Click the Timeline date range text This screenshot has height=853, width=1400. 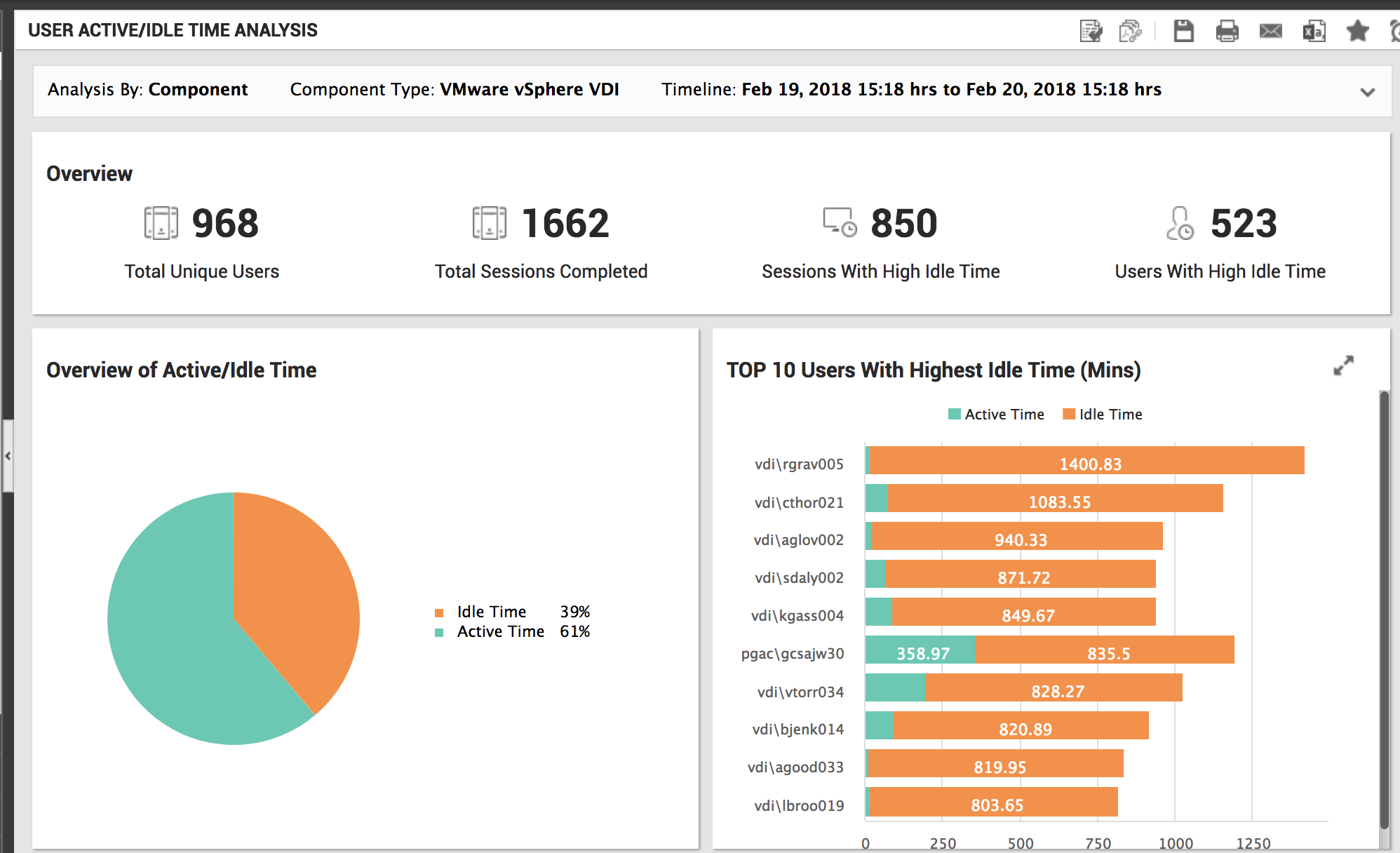[950, 90]
